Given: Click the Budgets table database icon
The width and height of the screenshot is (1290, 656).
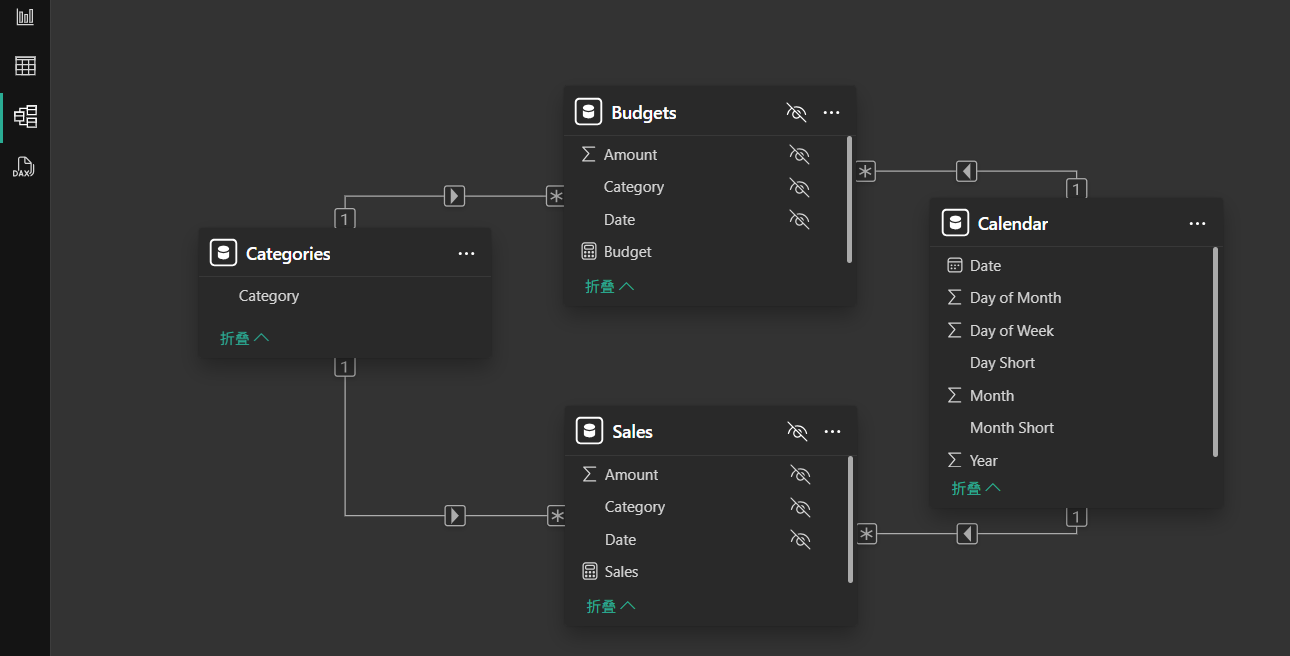Looking at the screenshot, I should [588, 112].
